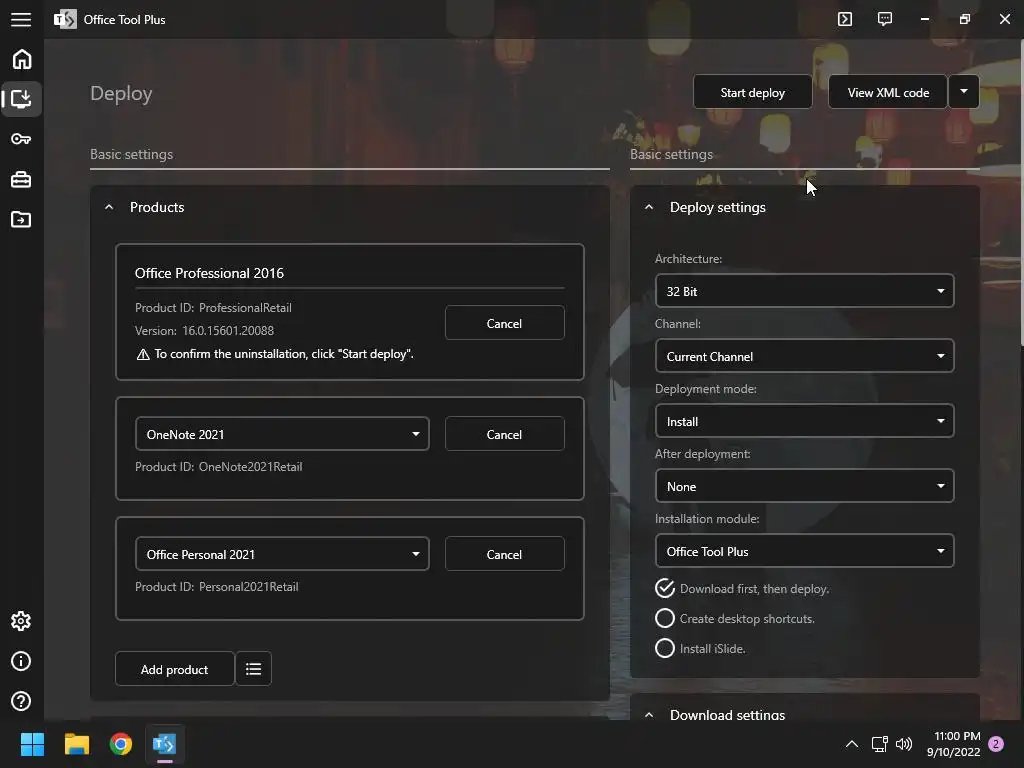Open Settings gear in sidebar

pos(21,621)
